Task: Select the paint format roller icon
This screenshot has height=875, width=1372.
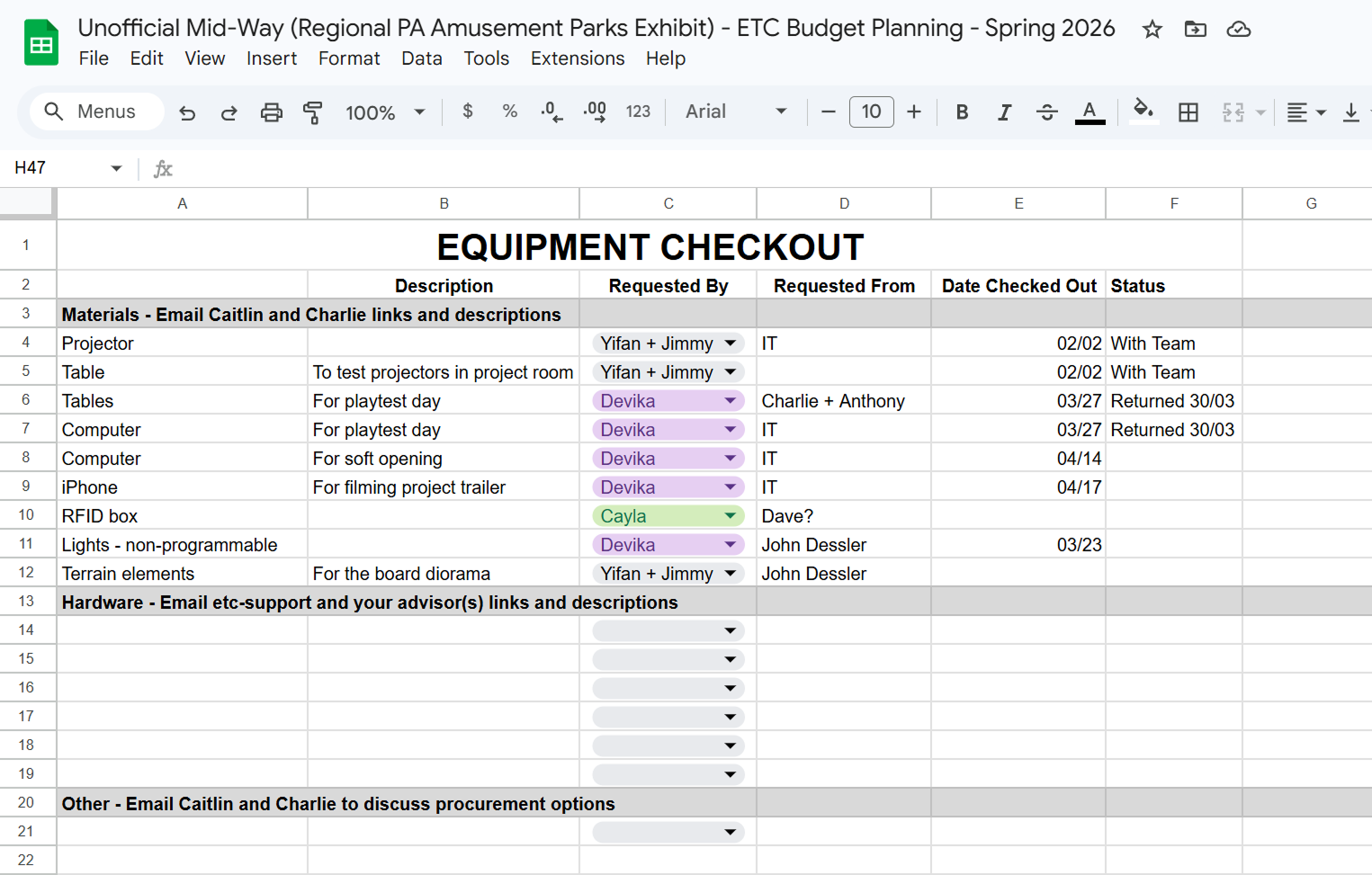Action: tap(312, 112)
